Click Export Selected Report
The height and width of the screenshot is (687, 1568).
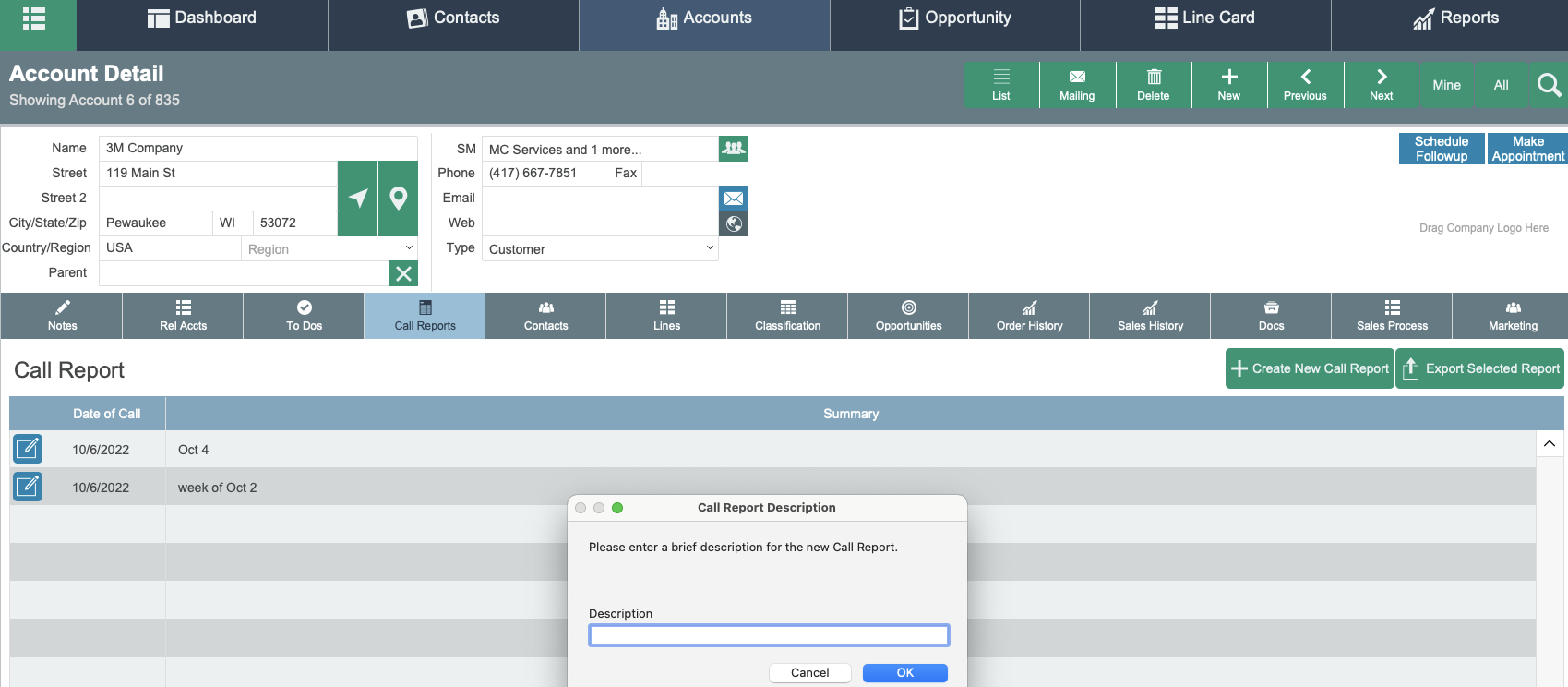(1480, 368)
